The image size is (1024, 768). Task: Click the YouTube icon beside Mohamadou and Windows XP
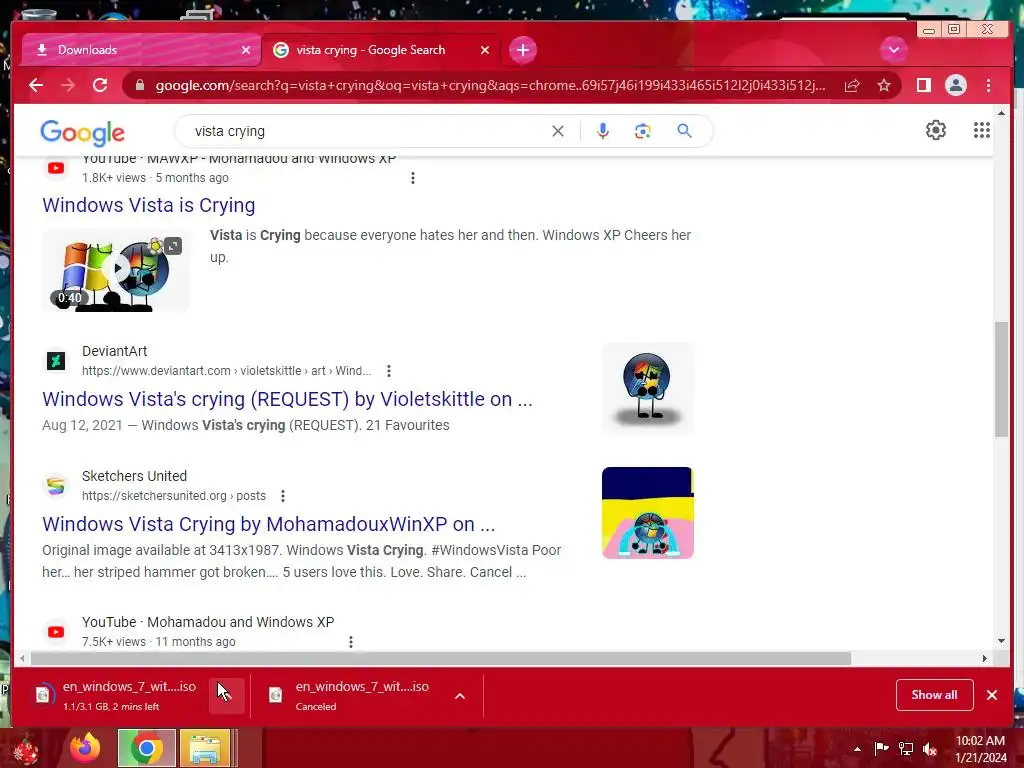(56, 632)
